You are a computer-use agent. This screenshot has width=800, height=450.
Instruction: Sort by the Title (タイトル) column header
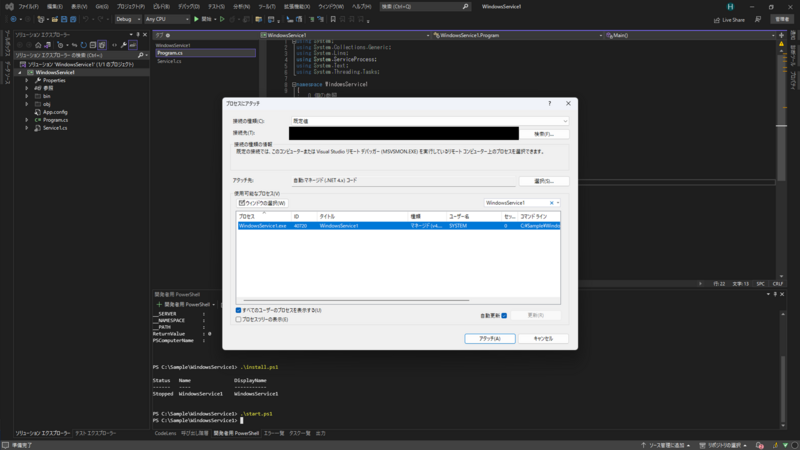[362, 216]
